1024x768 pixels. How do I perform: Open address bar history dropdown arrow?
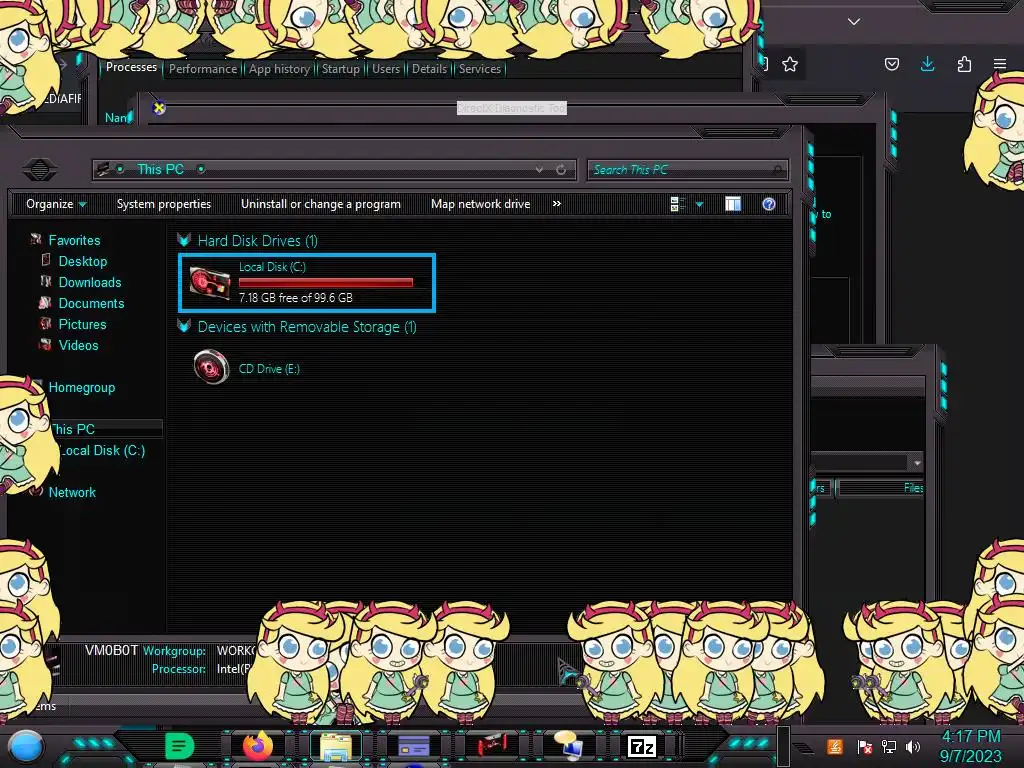click(x=539, y=170)
